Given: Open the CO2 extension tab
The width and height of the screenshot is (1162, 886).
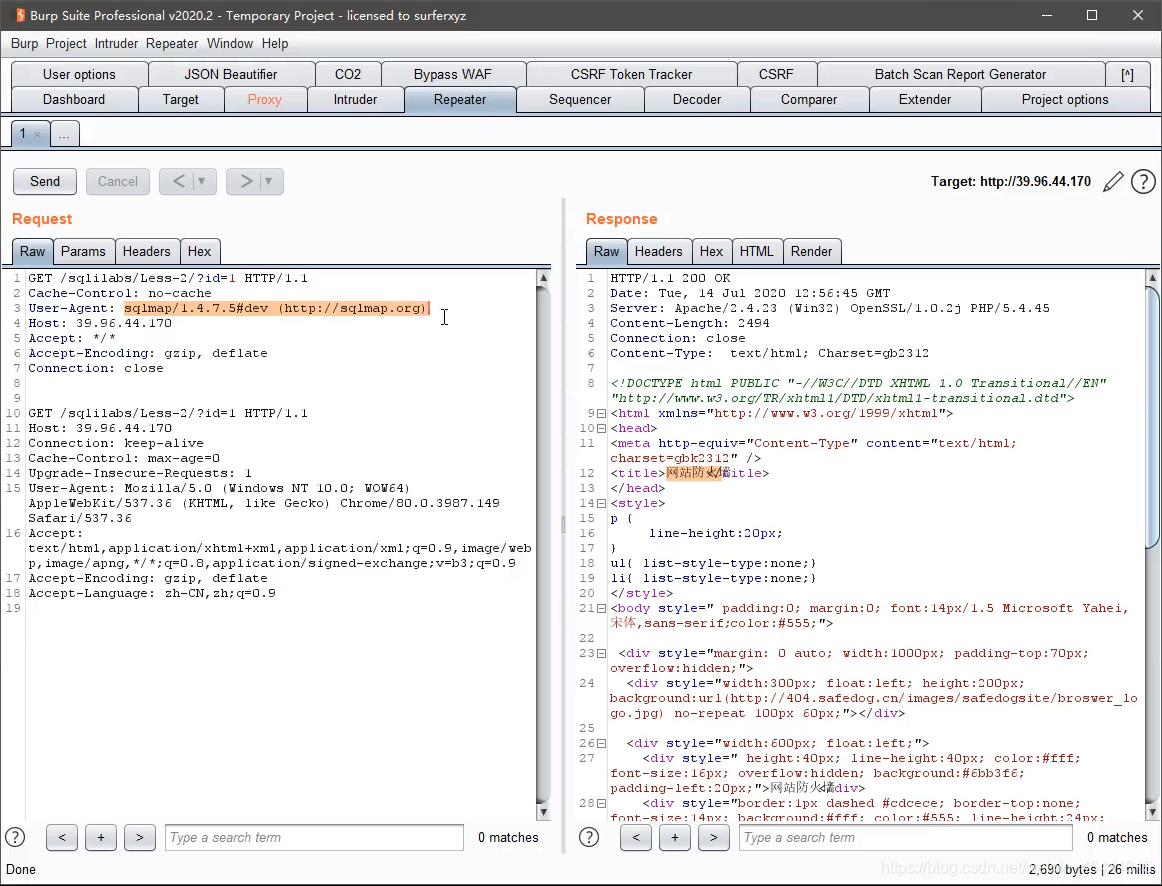Looking at the screenshot, I should tap(348, 74).
